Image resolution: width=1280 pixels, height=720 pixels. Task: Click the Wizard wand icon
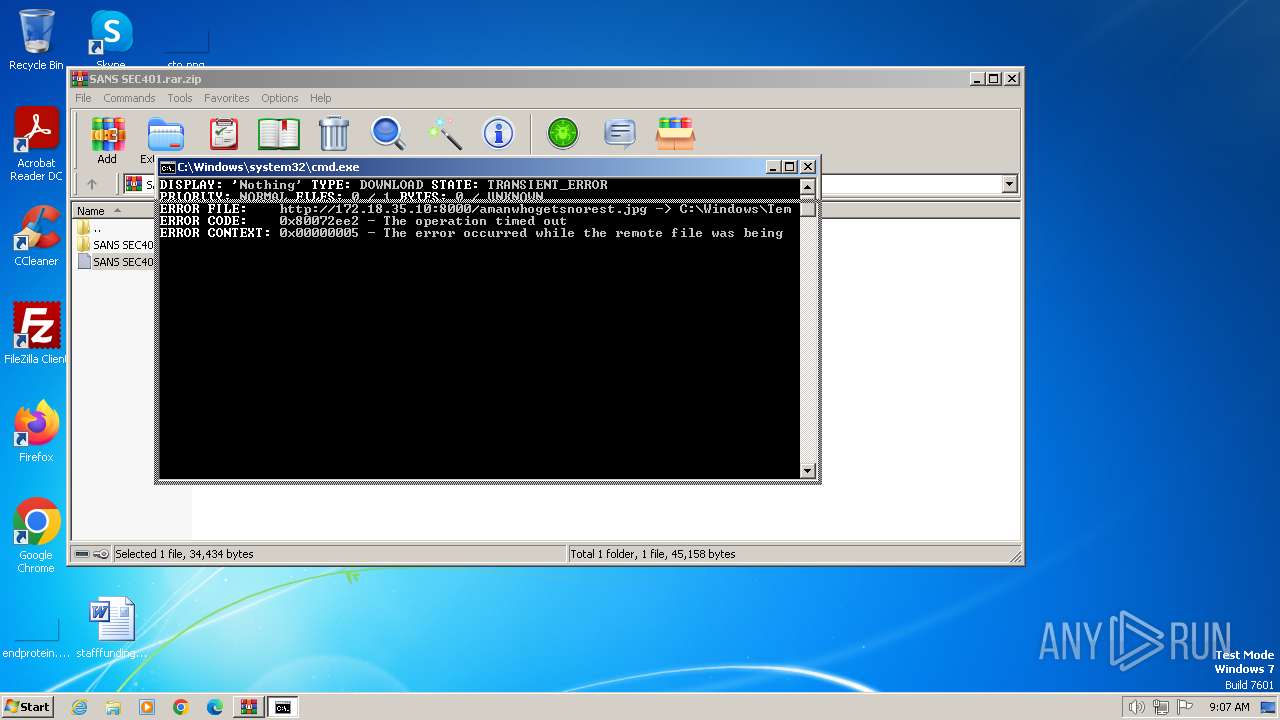tap(444, 133)
